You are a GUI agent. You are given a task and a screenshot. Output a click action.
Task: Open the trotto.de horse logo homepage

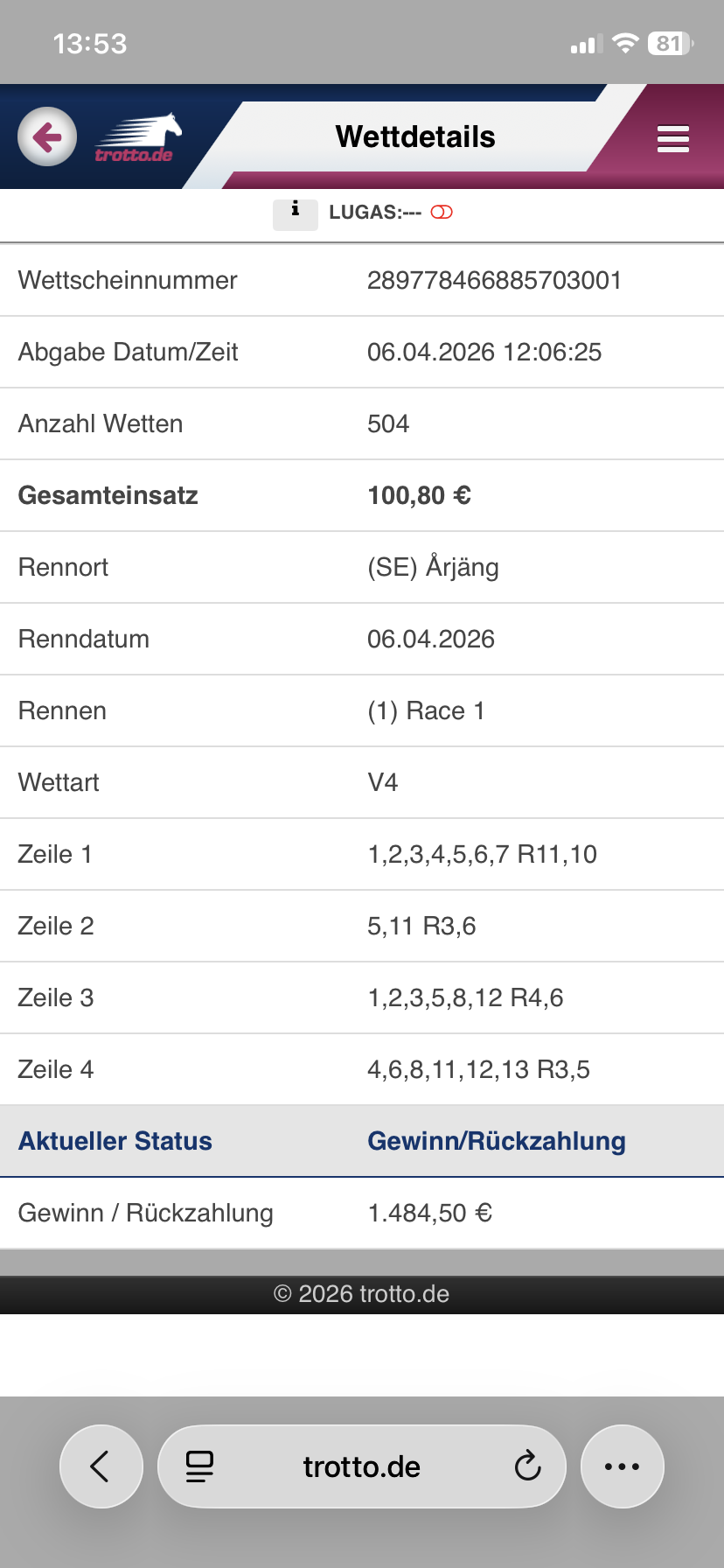(x=137, y=138)
